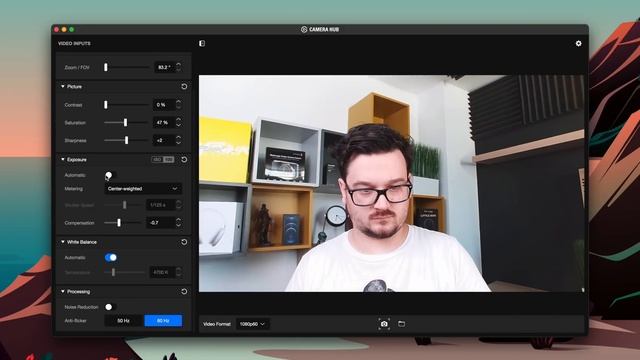Click the Contrast value field

[164, 105]
